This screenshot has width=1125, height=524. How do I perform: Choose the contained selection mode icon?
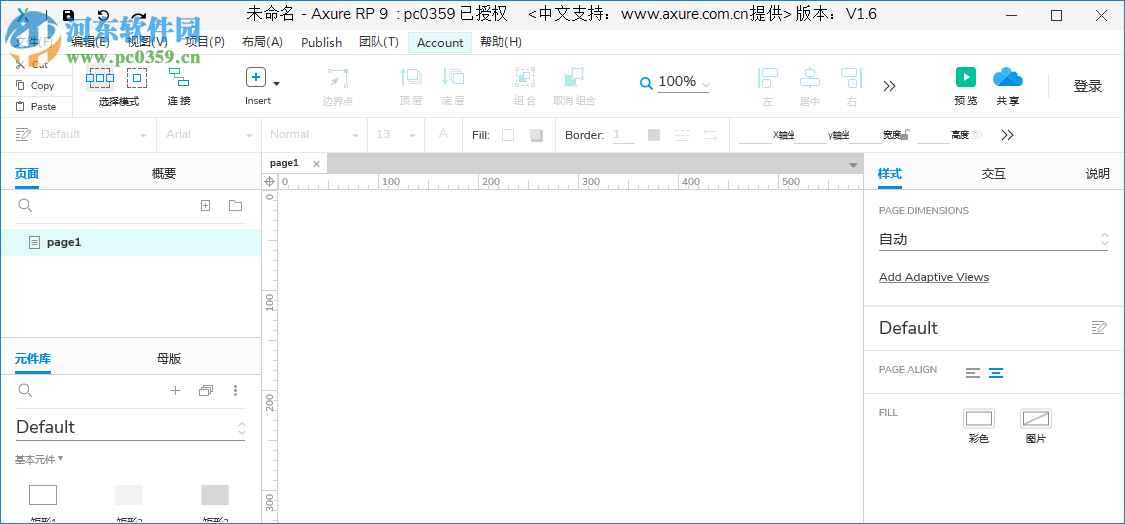[x=136, y=78]
